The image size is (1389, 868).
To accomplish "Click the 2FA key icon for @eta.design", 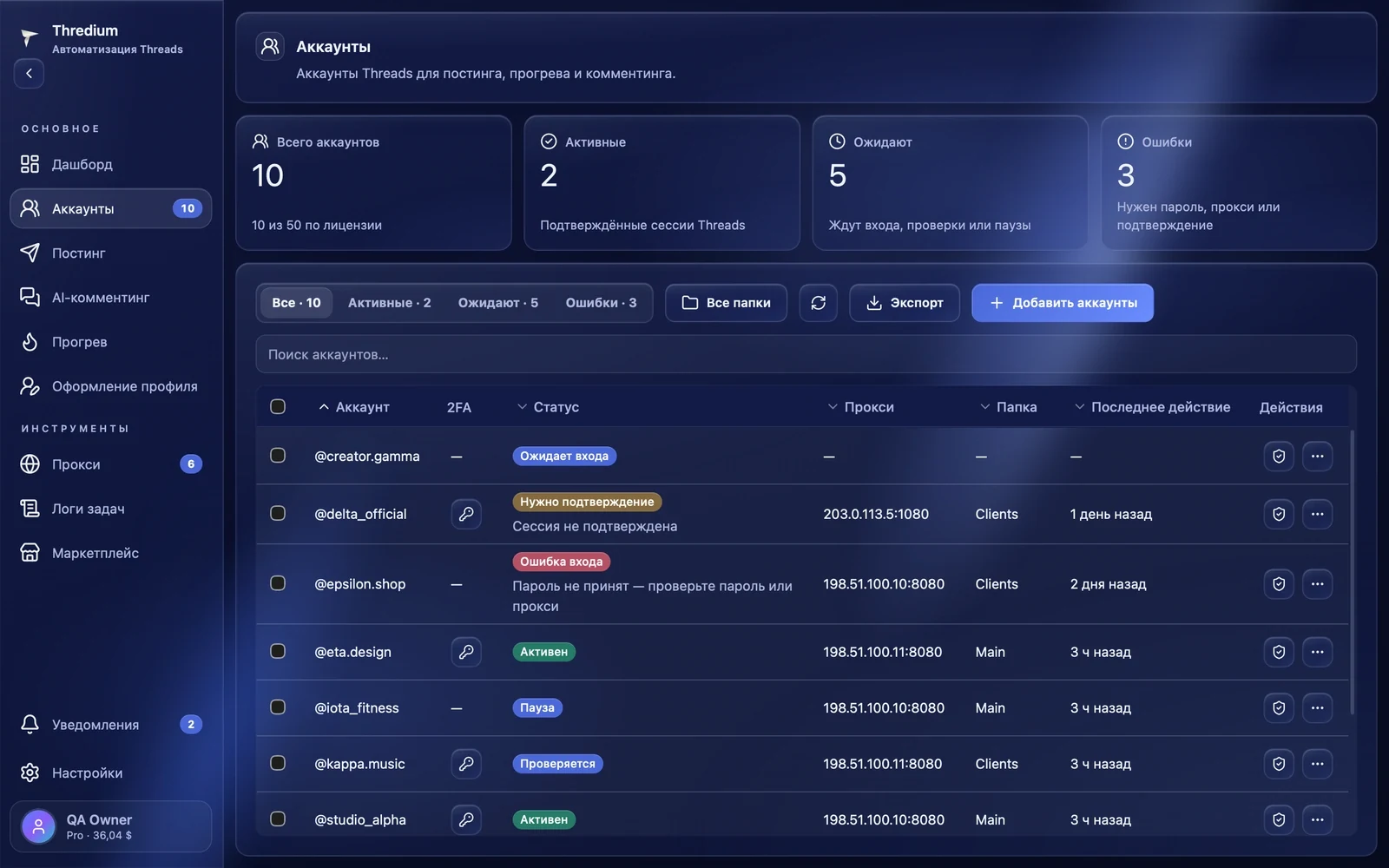I will pos(466,652).
